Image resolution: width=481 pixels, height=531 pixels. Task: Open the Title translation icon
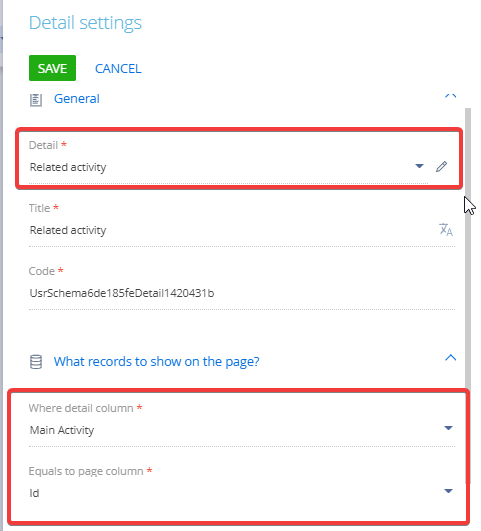(x=446, y=230)
